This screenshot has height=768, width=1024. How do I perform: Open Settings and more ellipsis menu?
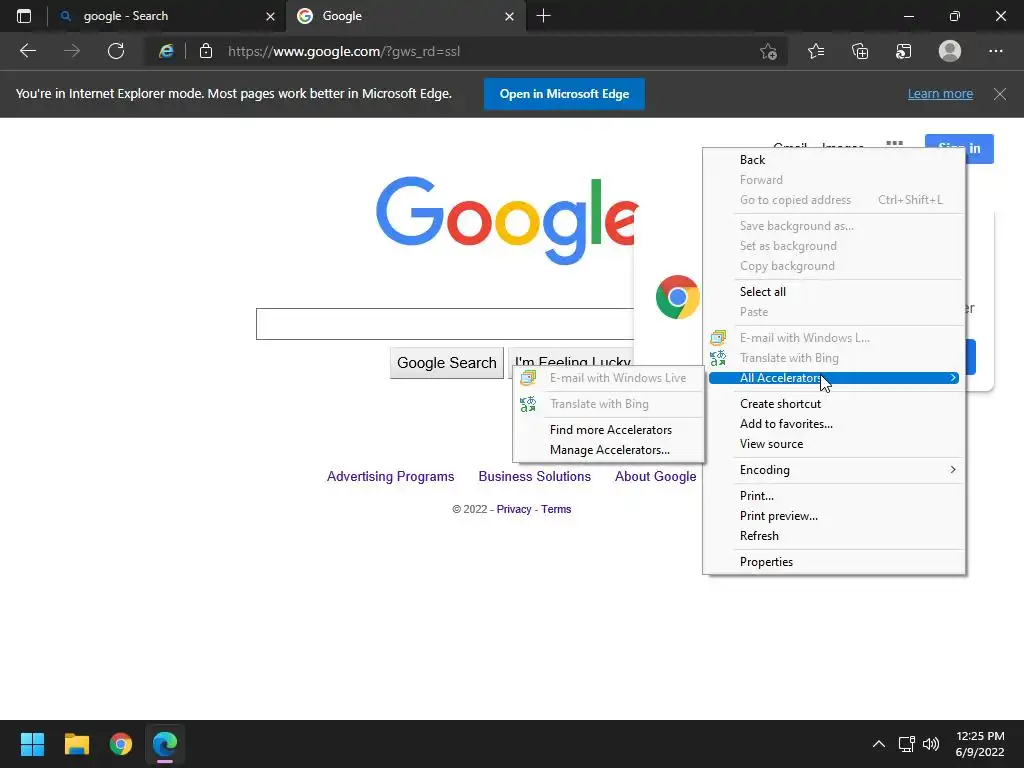995,51
